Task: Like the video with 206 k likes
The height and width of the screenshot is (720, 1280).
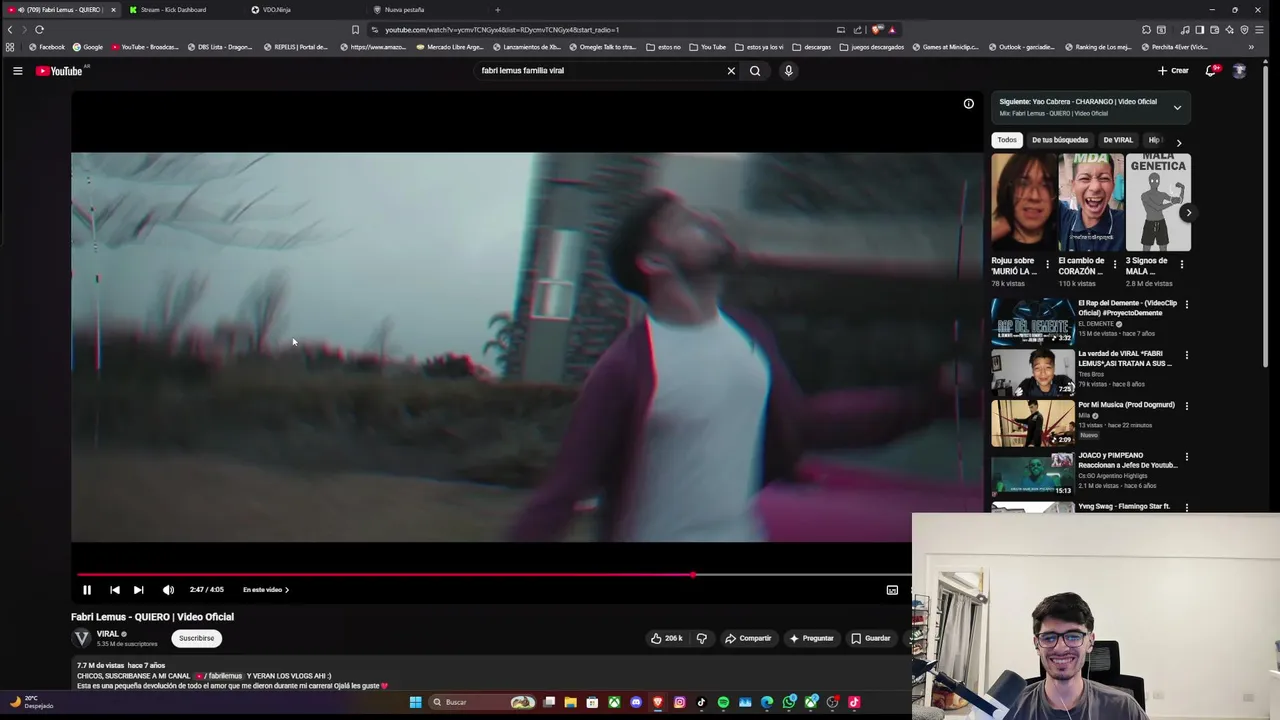Action: (x=666, y=638)
